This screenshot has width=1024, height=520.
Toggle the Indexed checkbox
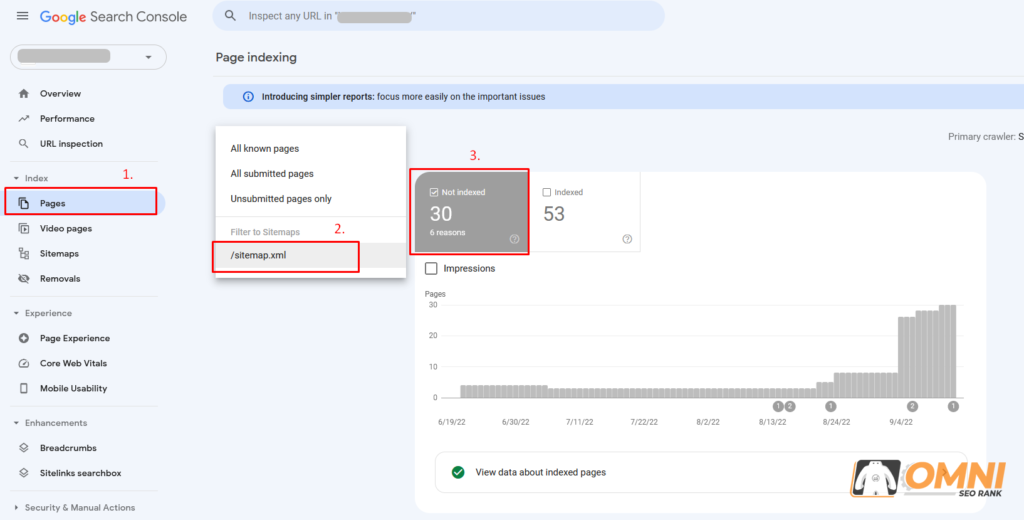tap(547, 193)
